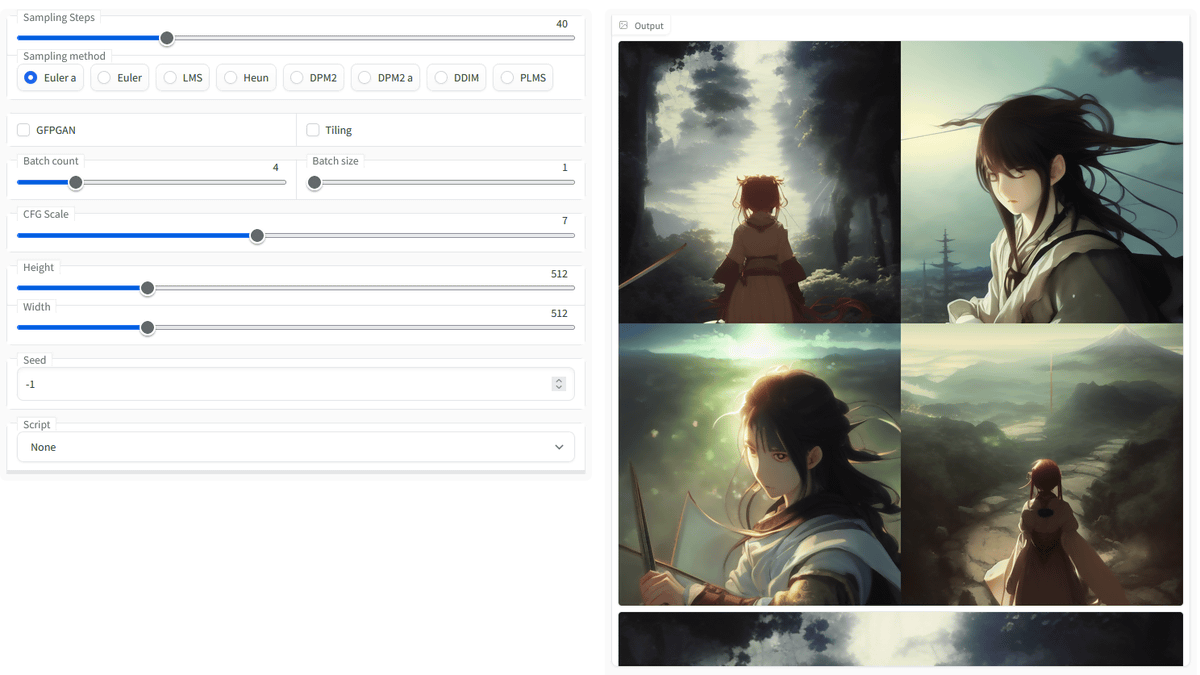
Task: Click the Output image icon
Action: point(624,25)
